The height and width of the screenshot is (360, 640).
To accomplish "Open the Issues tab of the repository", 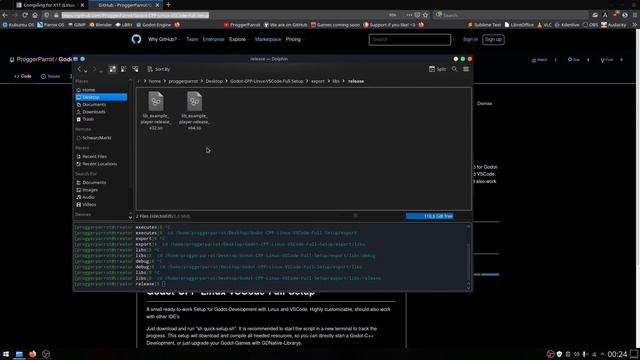I will [50, 76].
